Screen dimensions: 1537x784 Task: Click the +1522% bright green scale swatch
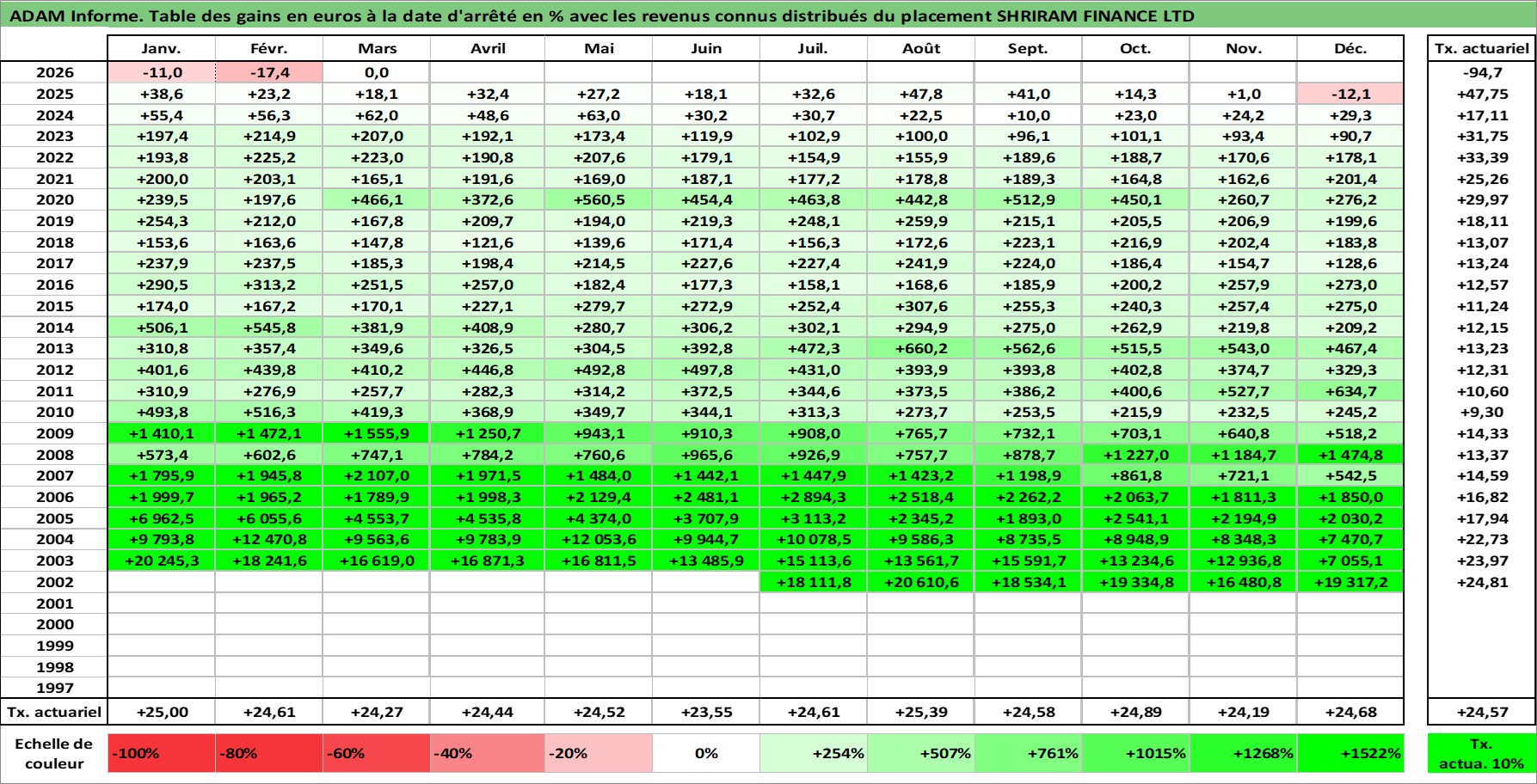click(x=1350, y=753)
